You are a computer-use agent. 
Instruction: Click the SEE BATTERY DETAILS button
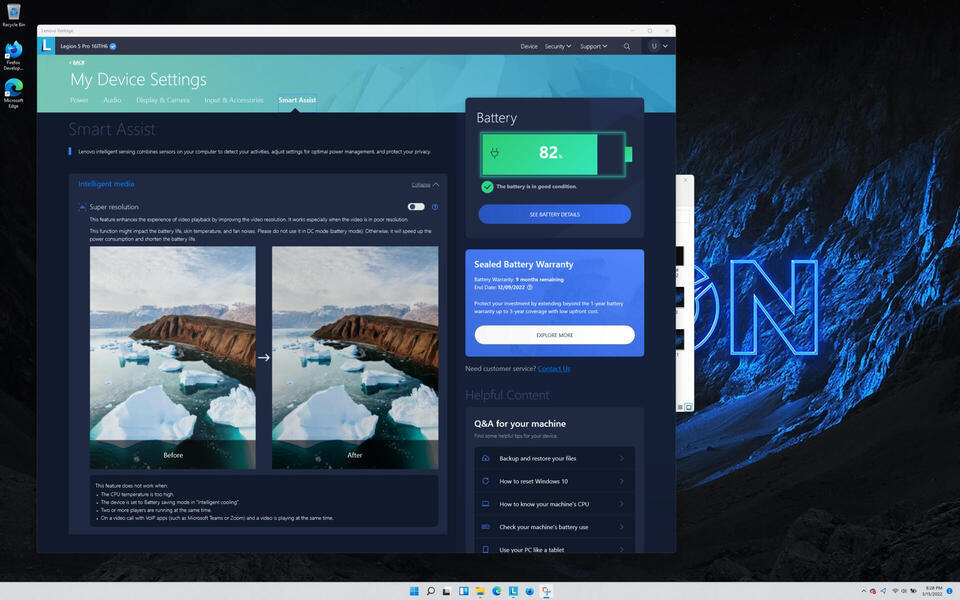point(555,214)
